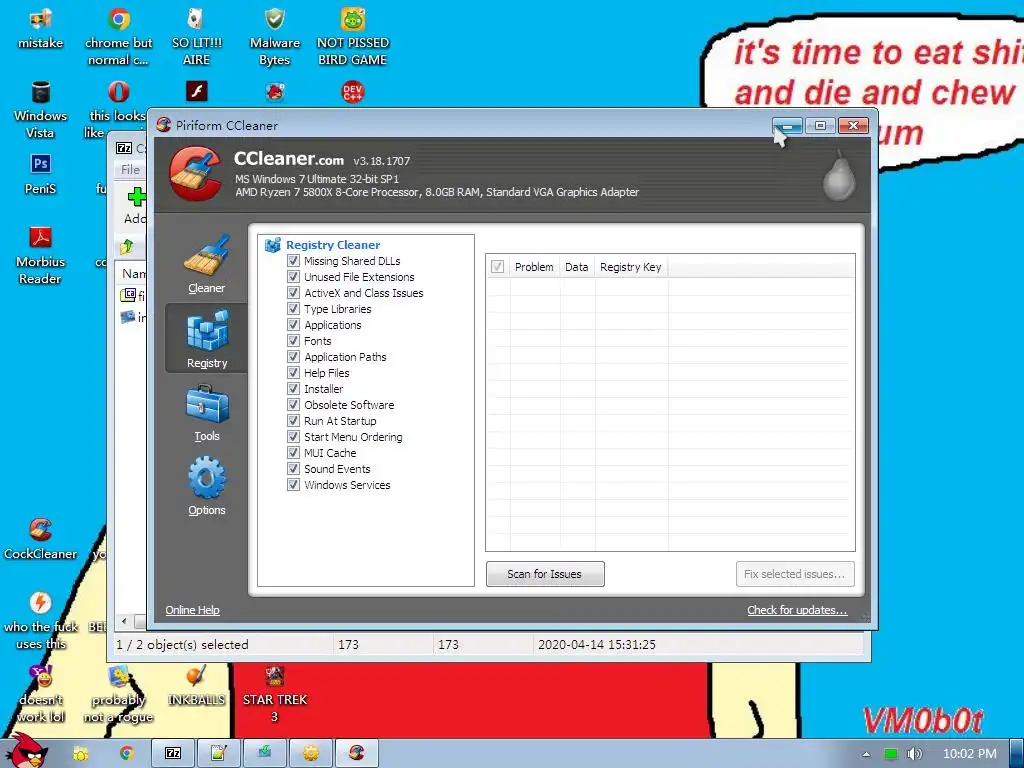The image size is (1024, 768).
Task: Open the Online Help link
Action: pos(192,610)
